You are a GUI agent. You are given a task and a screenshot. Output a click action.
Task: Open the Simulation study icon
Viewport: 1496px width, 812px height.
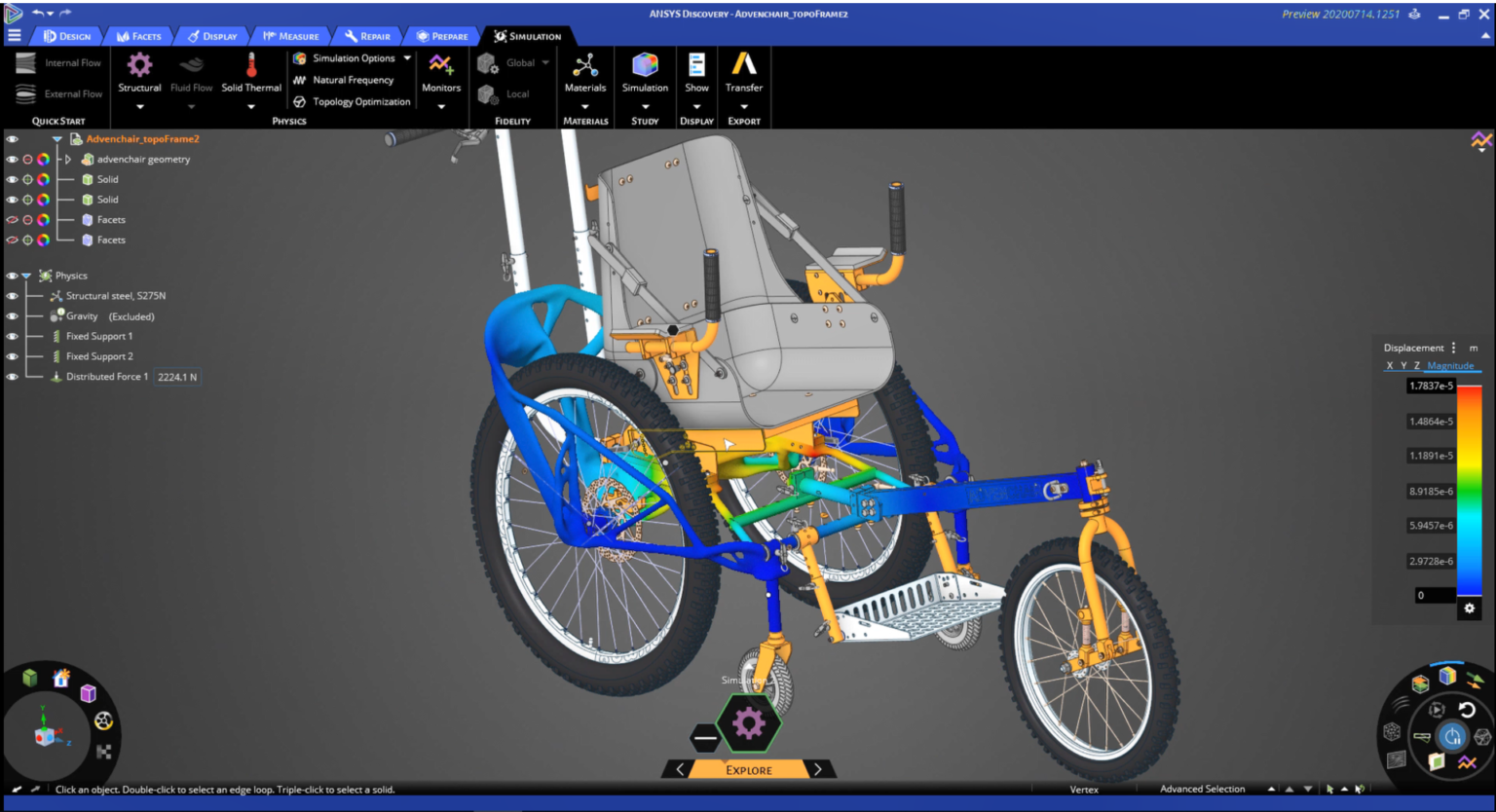645,66
